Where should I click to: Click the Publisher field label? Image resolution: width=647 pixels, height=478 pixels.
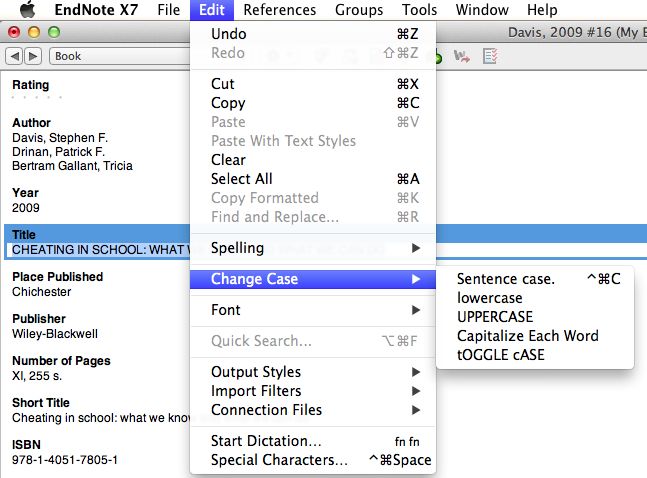(x=39, y=319)
